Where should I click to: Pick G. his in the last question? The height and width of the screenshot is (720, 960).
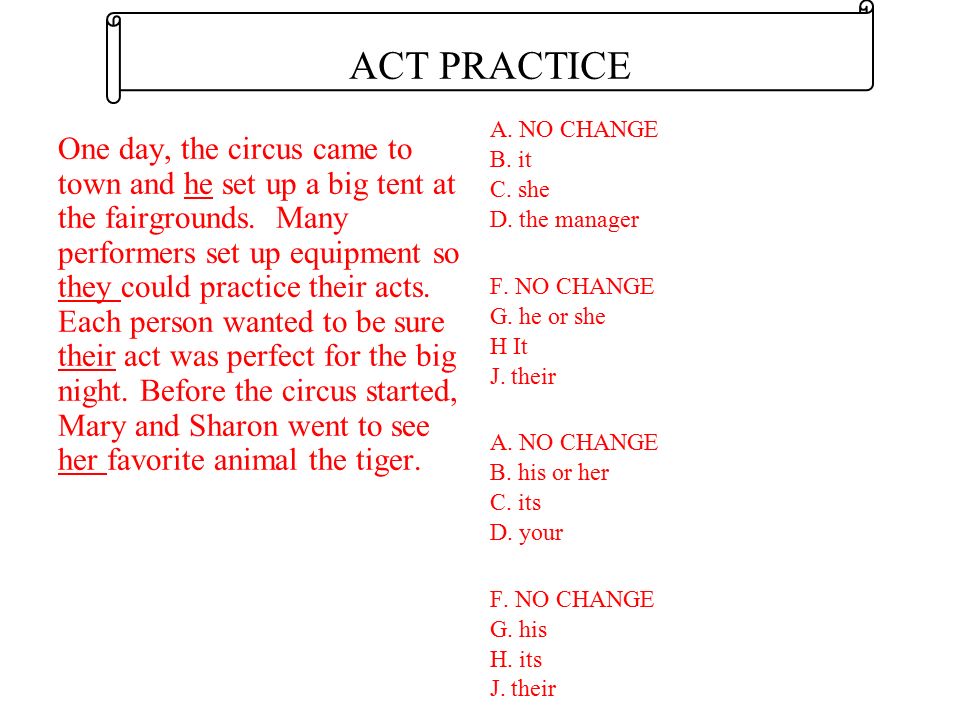coord(518,629)
